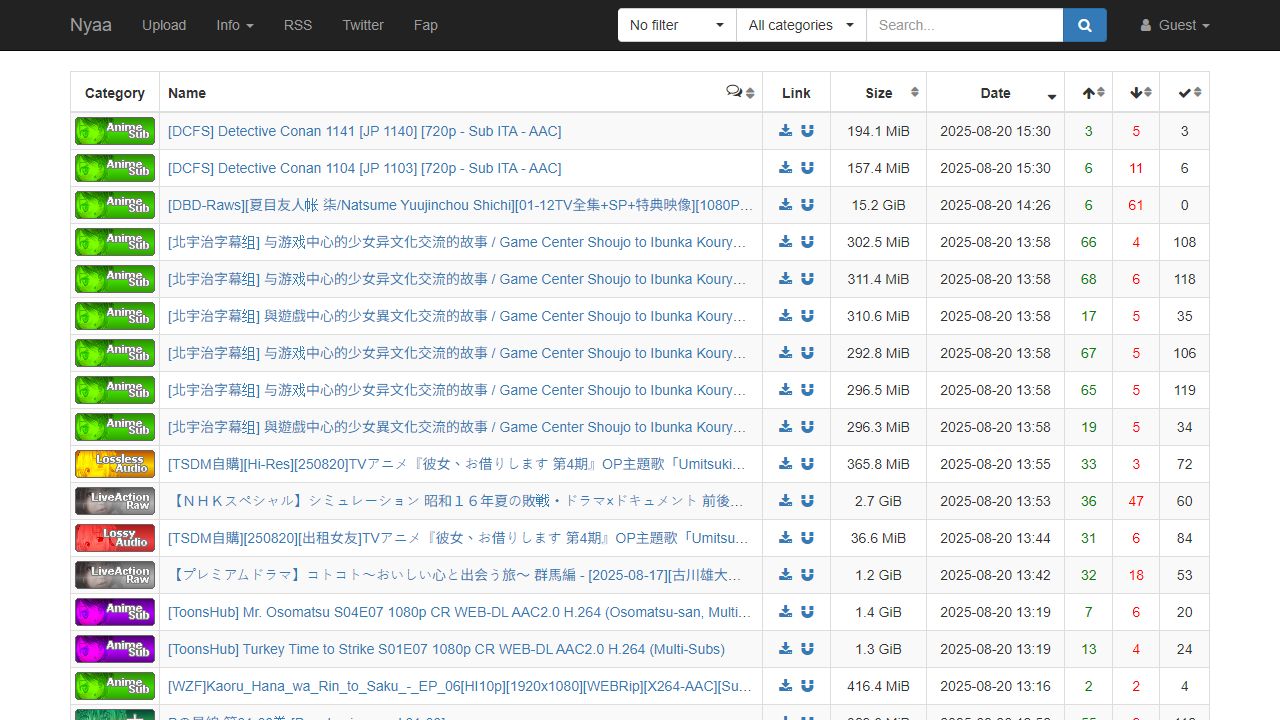
Task: Click purple Anime Sub icon for Mr. Osomatsu
Action: [115, 612]
